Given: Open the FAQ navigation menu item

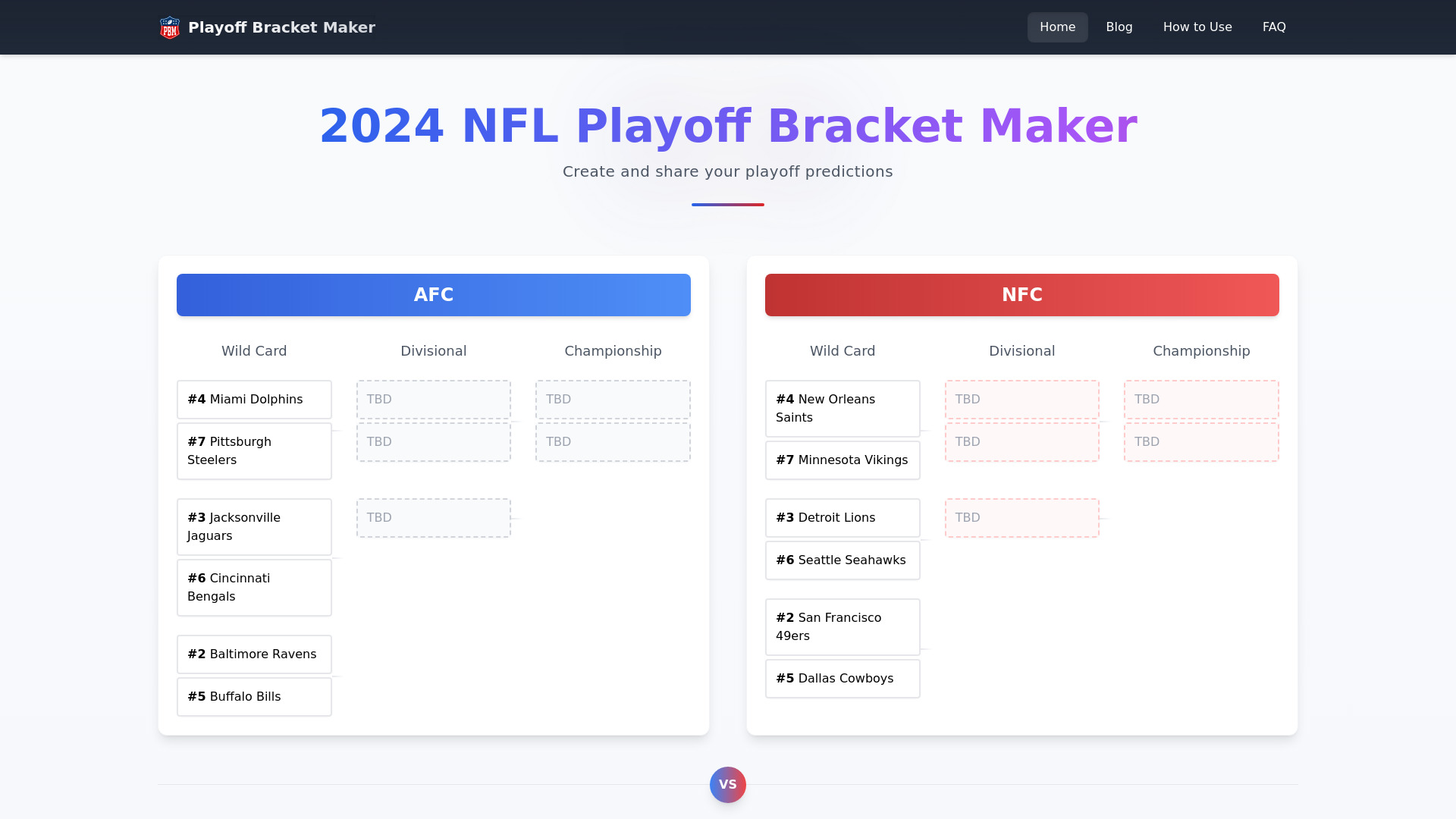Looking at the screenshot, I should (1274, 27).
